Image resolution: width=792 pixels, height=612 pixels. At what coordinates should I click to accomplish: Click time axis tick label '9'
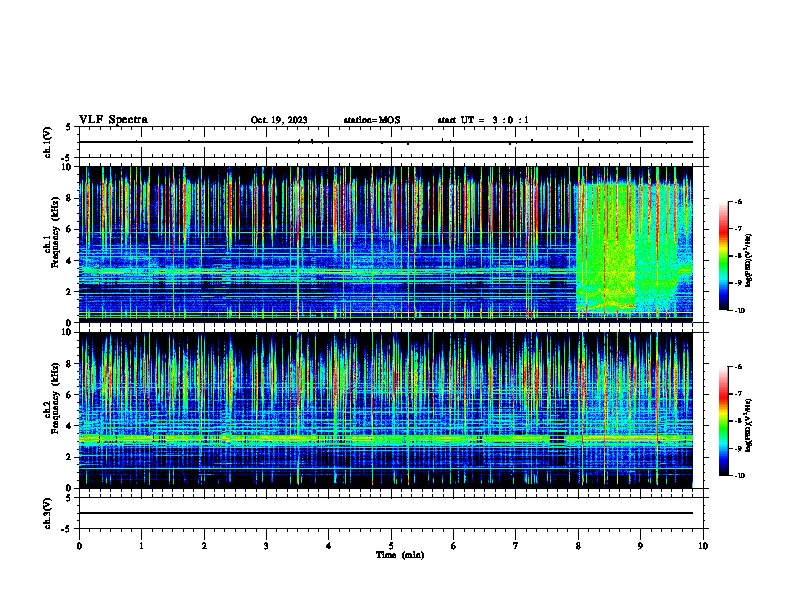coord(640,546)
